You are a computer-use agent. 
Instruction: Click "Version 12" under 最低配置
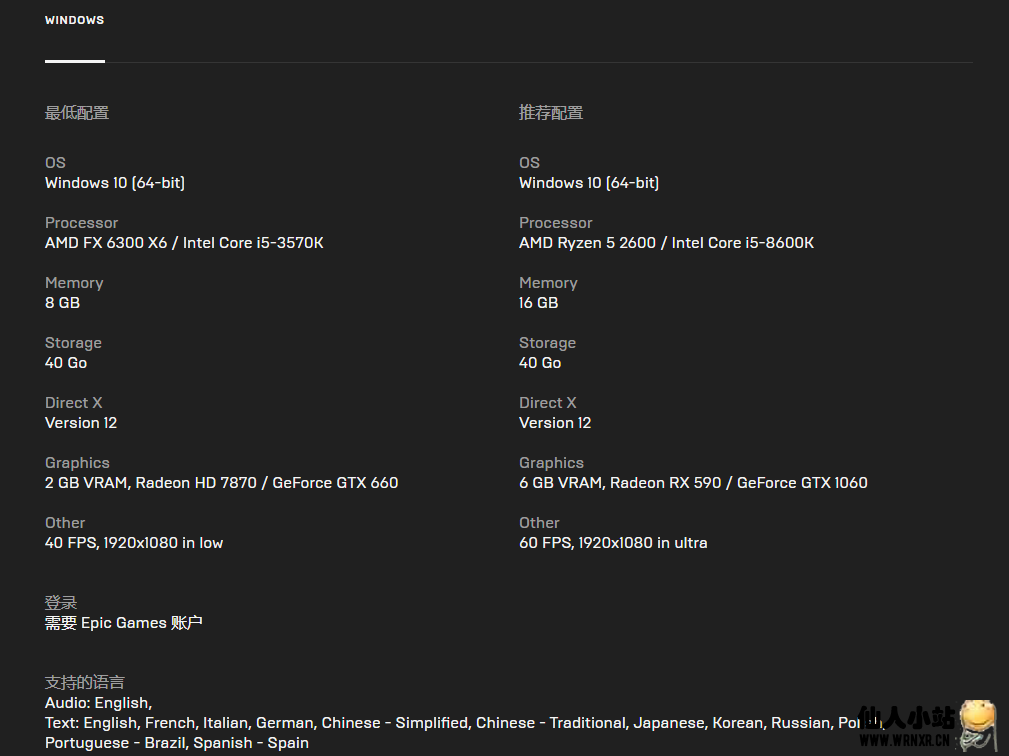(81, 423)
